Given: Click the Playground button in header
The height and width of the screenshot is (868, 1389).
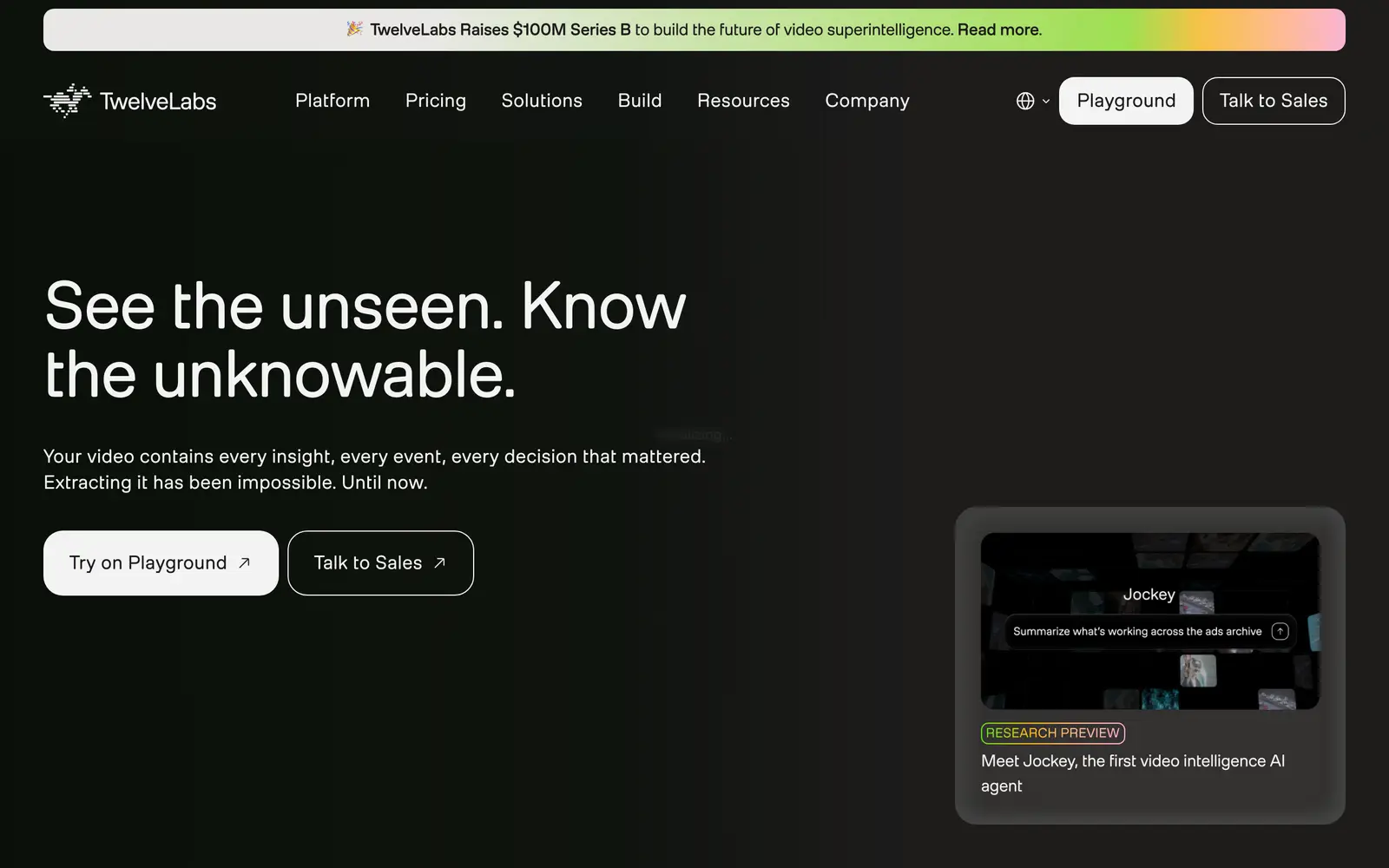Looking at the screenshot, I should 1126,101.
